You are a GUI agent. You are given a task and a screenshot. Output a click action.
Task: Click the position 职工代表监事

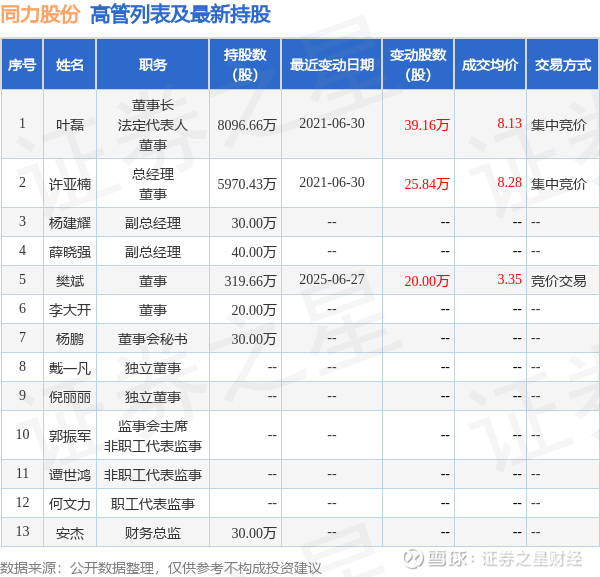click(x=153, y=504)
